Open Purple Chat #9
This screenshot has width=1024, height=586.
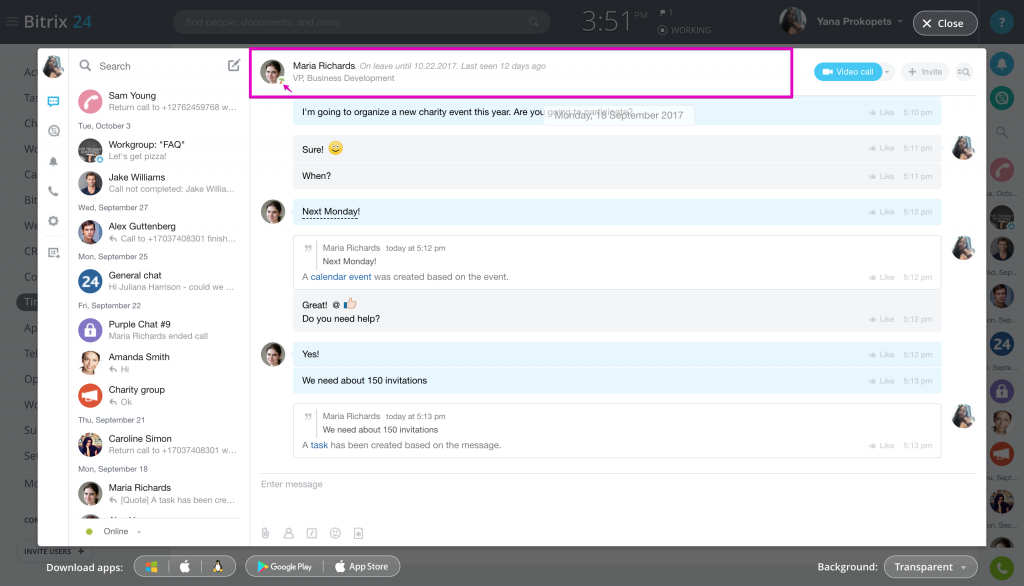point(157,330)
